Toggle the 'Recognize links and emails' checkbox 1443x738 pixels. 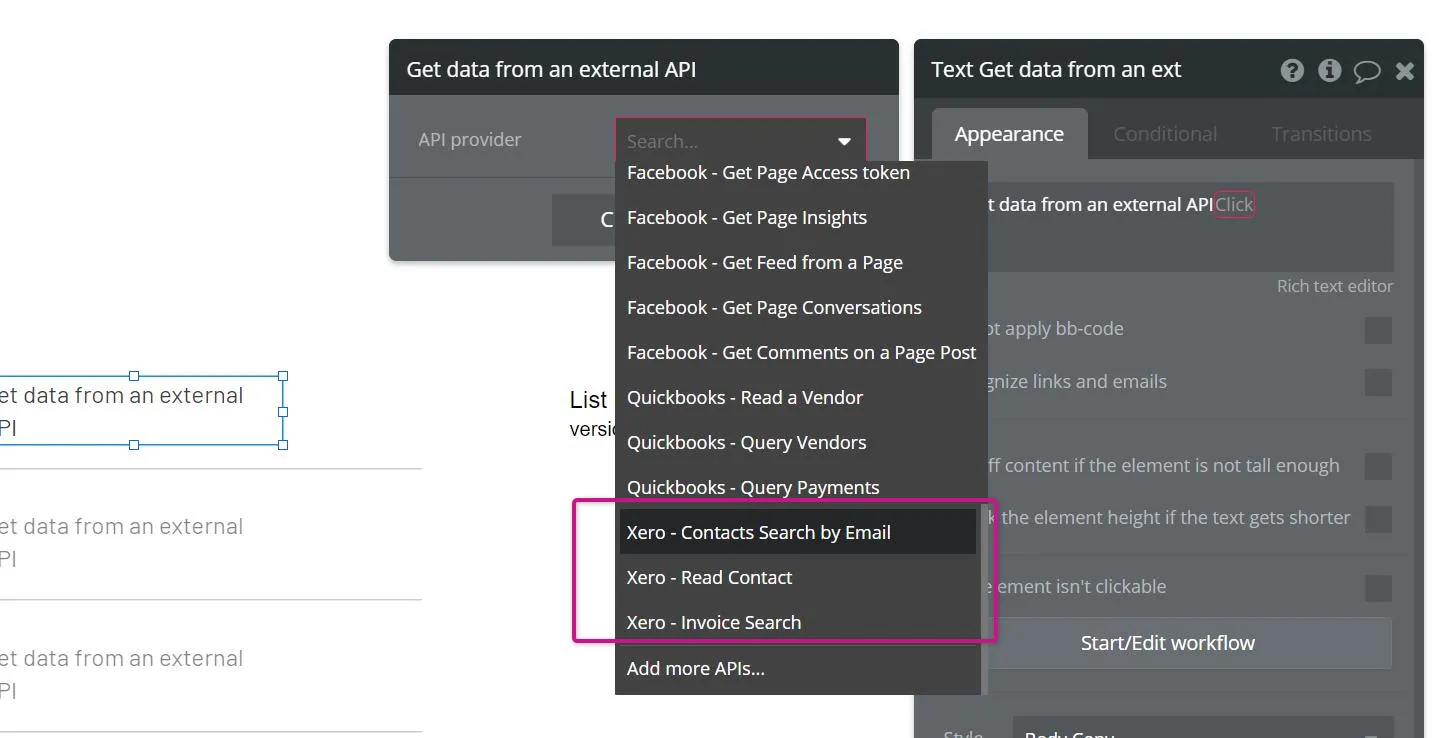[1378, 382]
